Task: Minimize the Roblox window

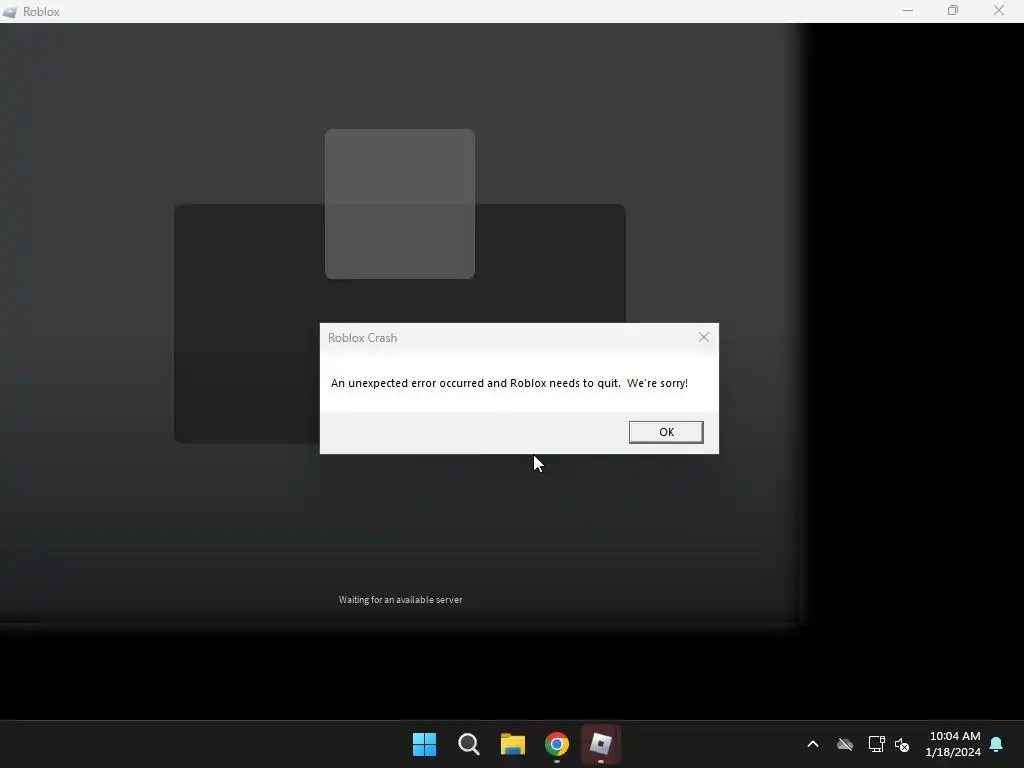Action: coord(908,11)
